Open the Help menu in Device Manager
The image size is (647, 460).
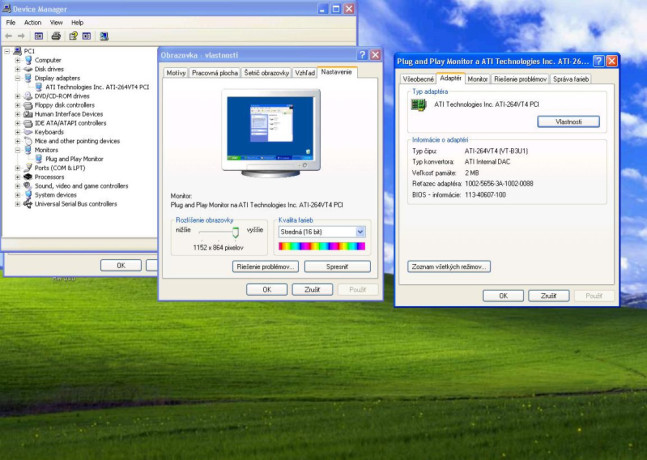77,22
